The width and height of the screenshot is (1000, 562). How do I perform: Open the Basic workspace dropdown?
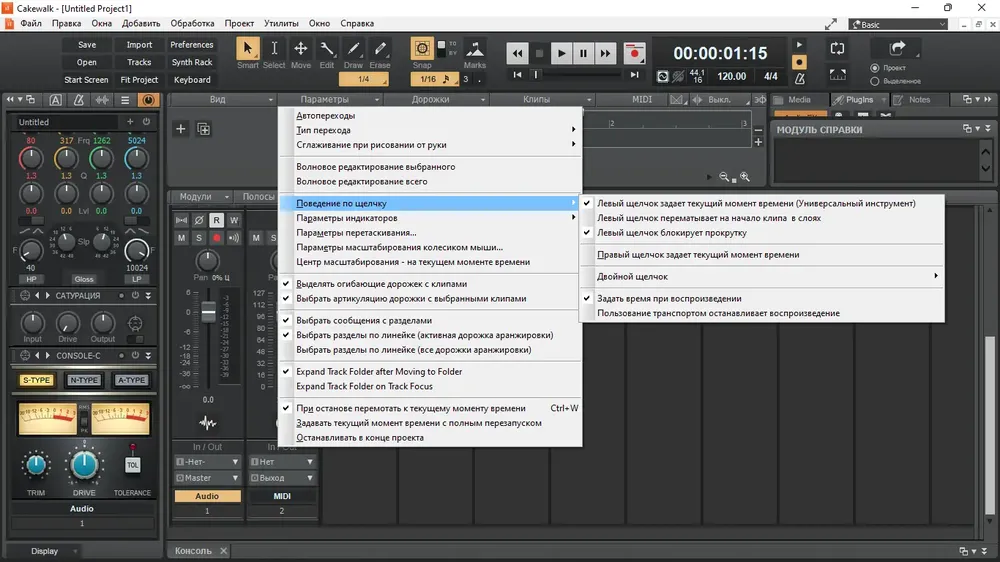[x=899, y=24]
